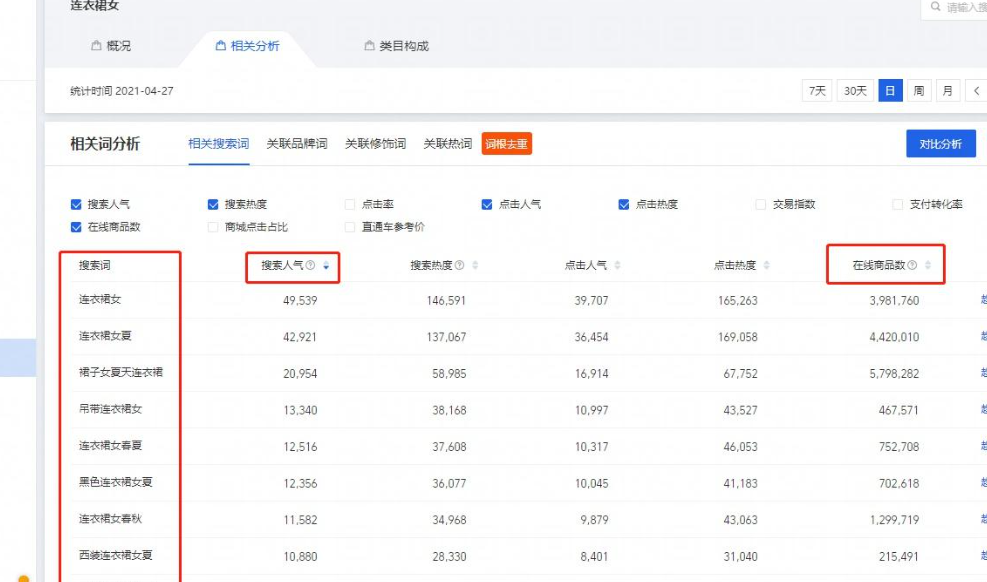Viewport: 987px width, 582px height.
Task: Uncheck the 搜索人气 checkbox
Action: pyautogui.click(x=76, y=204)
